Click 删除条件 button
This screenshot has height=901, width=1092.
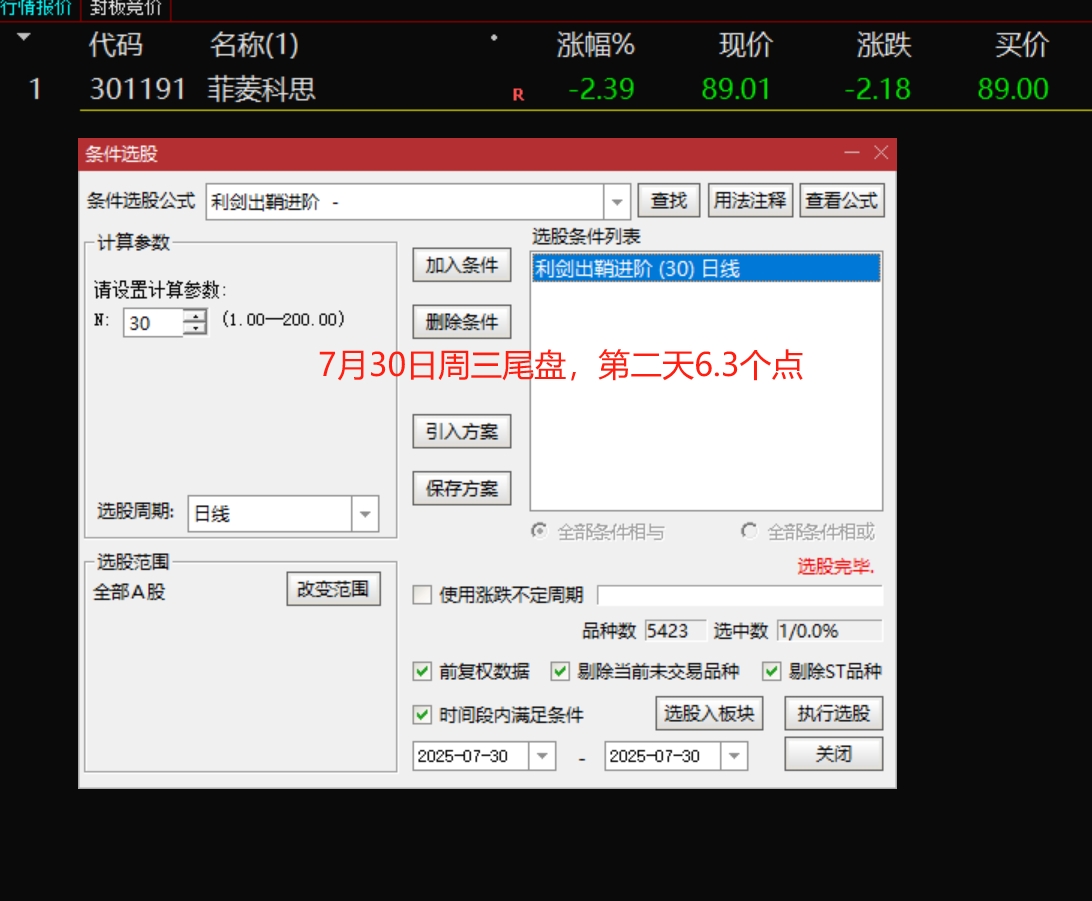pyautogui.click(x=462, y=322)
